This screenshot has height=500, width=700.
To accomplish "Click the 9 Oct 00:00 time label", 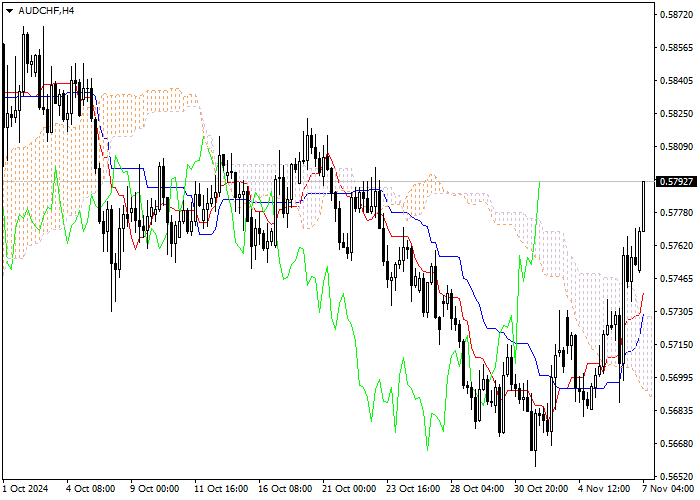I will [x=155, y=489].
